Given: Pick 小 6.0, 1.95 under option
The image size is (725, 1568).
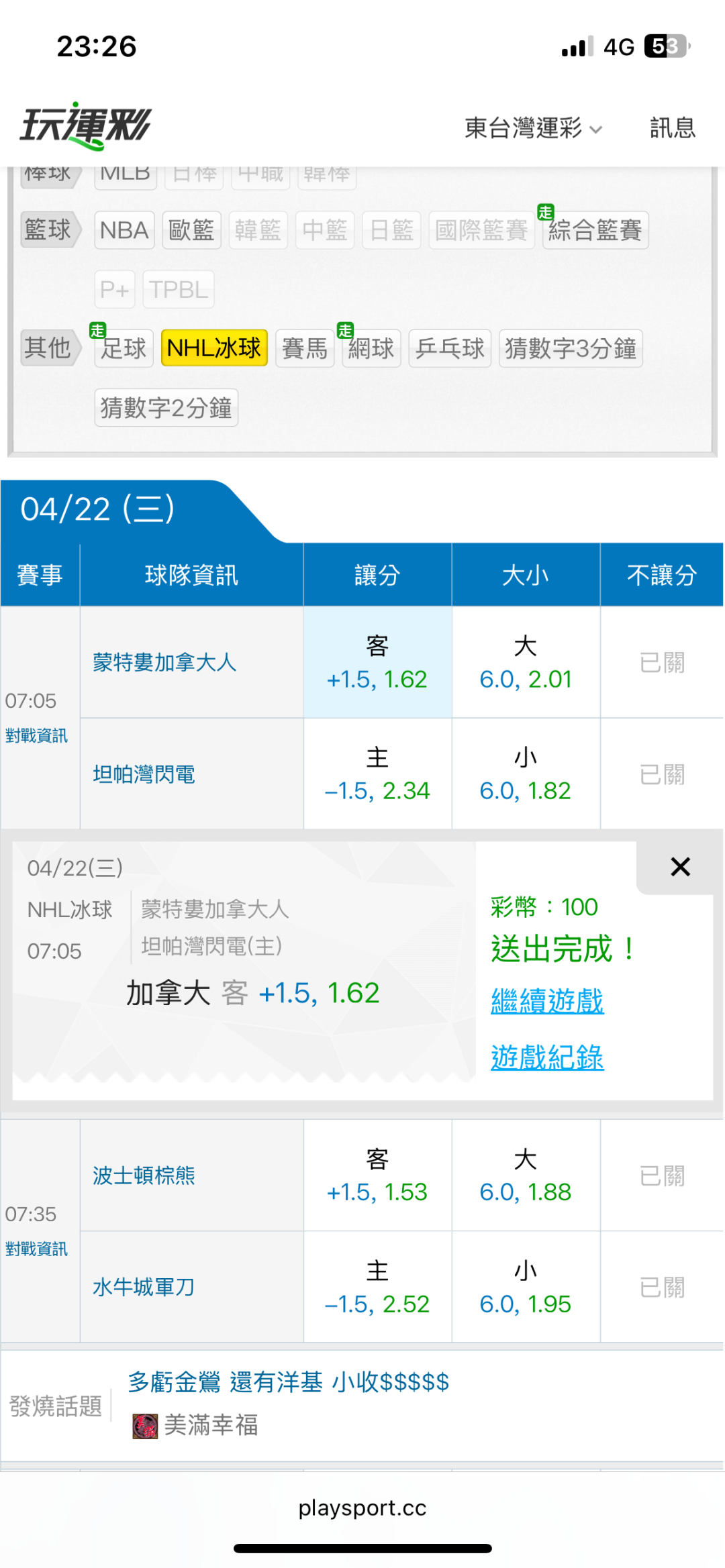Looking at the screenshot, I should [x=526, y=1287].
